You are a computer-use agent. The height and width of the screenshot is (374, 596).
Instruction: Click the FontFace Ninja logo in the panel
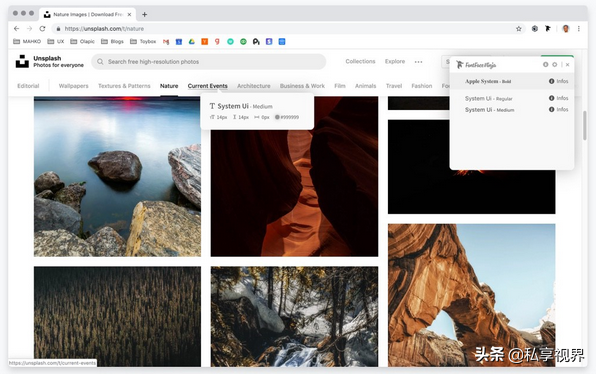pos(476,65)
